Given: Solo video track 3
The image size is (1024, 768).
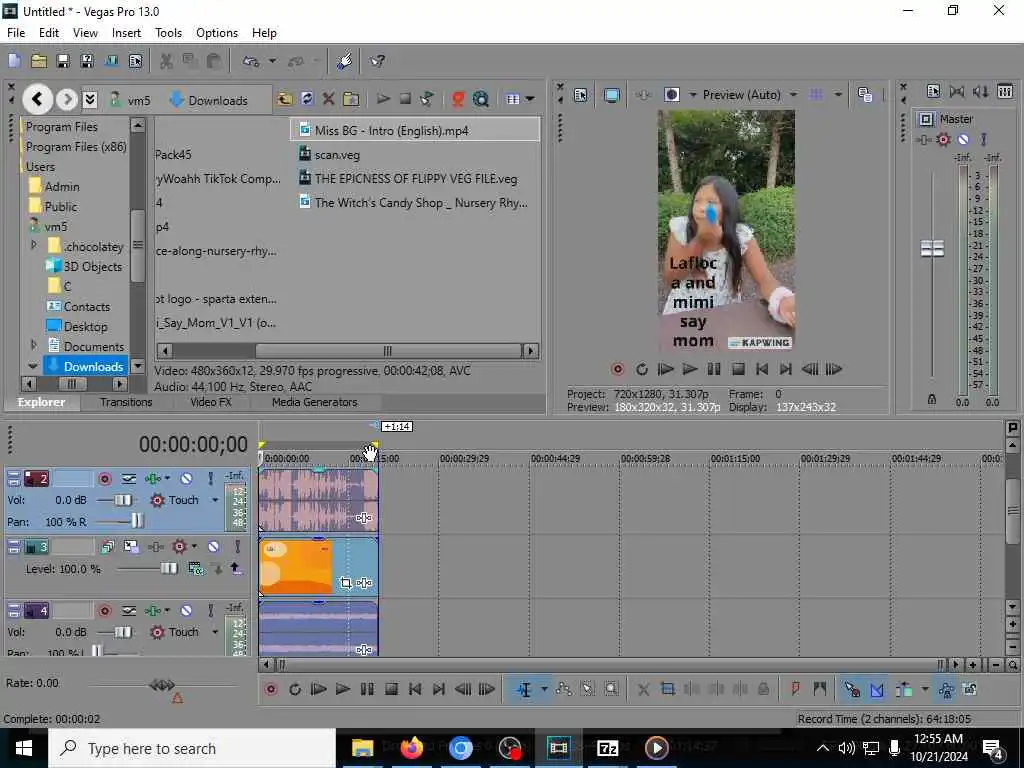Looking at the screenshot, I should [x=238, y=546].
